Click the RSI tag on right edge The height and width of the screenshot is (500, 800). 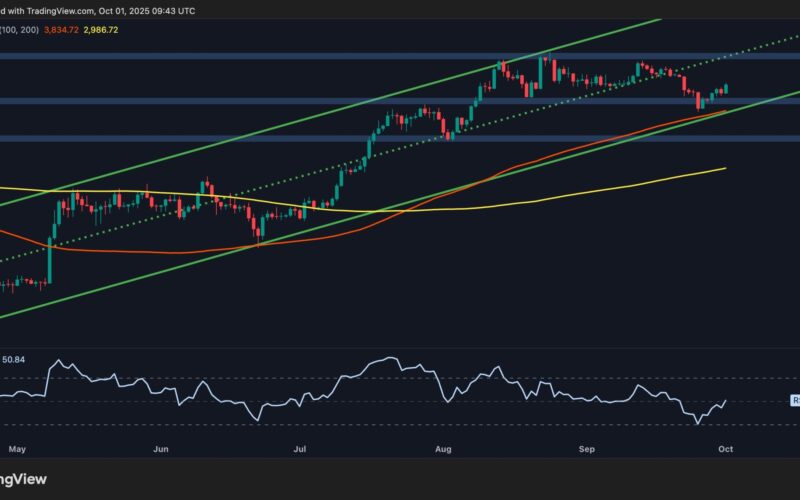click(x=795, y=400)
